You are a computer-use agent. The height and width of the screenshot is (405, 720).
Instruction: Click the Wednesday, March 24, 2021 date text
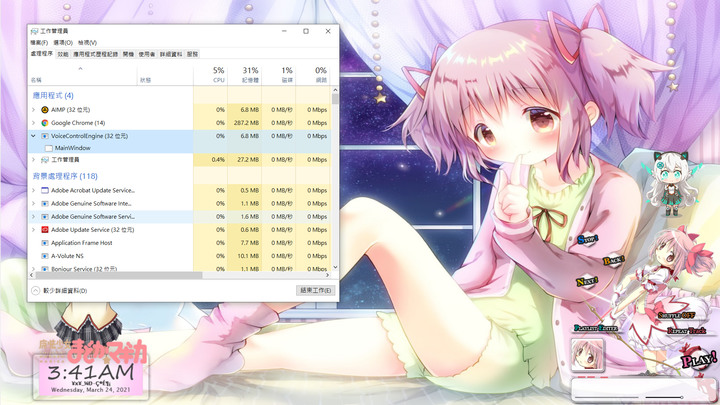tap(90, 390)
